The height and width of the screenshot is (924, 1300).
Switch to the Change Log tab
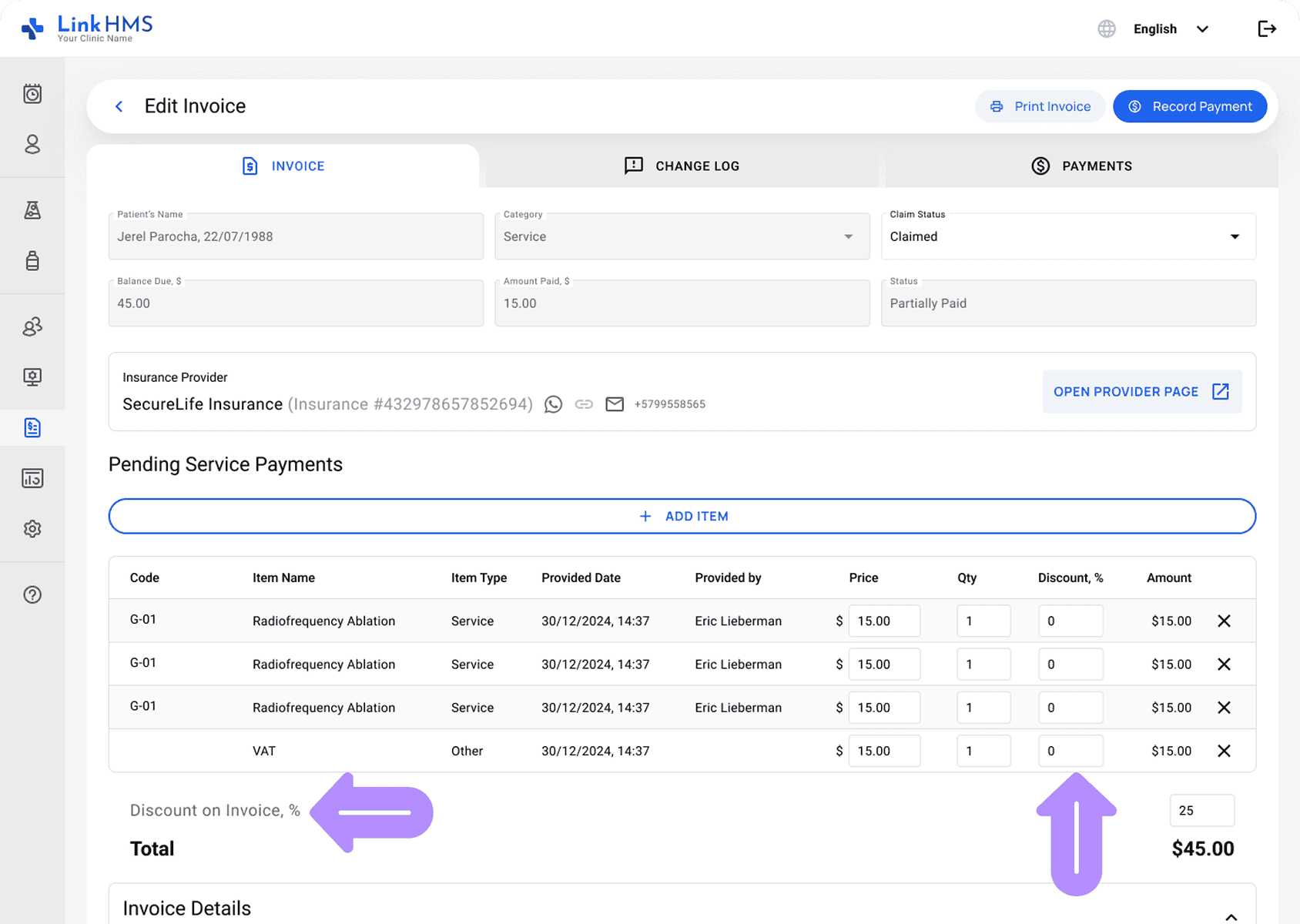(682, 166)
